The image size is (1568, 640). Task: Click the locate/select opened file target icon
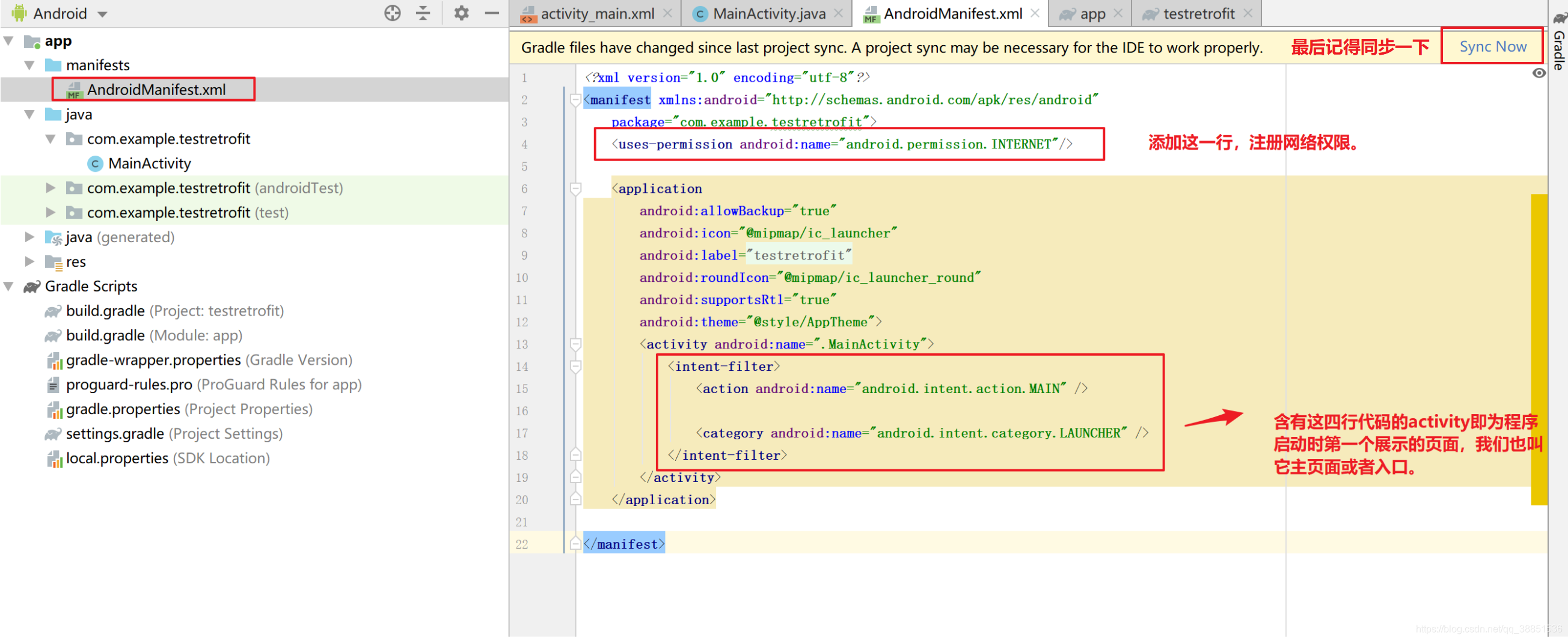point(393,13)
